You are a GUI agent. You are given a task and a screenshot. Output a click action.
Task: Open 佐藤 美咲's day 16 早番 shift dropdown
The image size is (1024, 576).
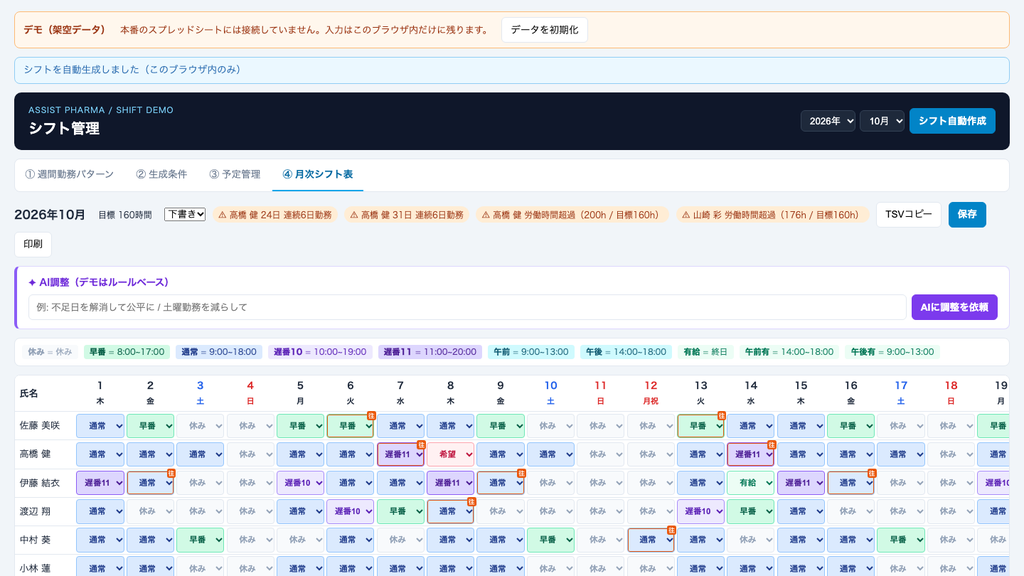pyautogui.click(x=851, y=426)
